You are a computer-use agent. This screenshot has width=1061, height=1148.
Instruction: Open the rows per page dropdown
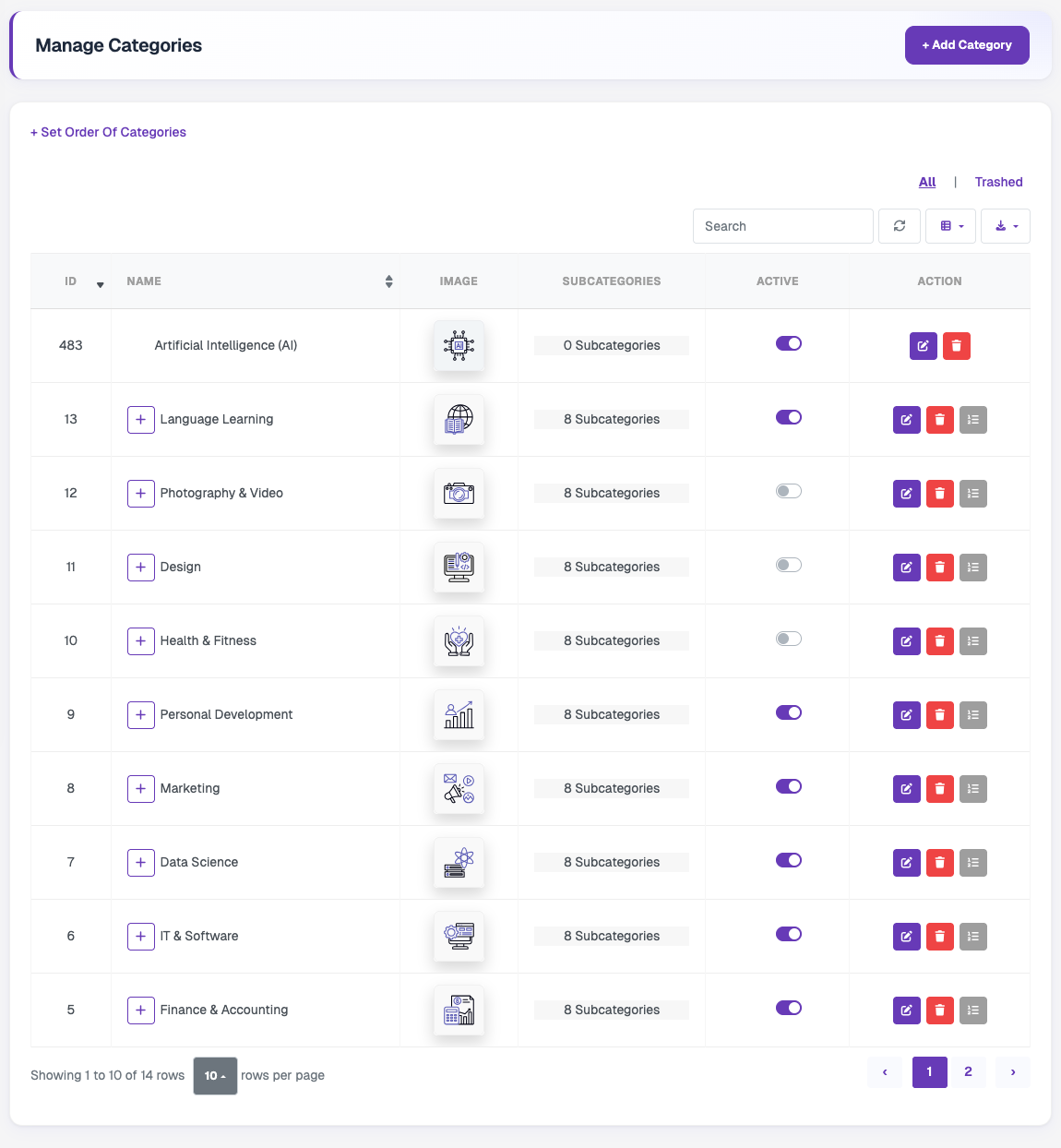[x=215, y=1076]
